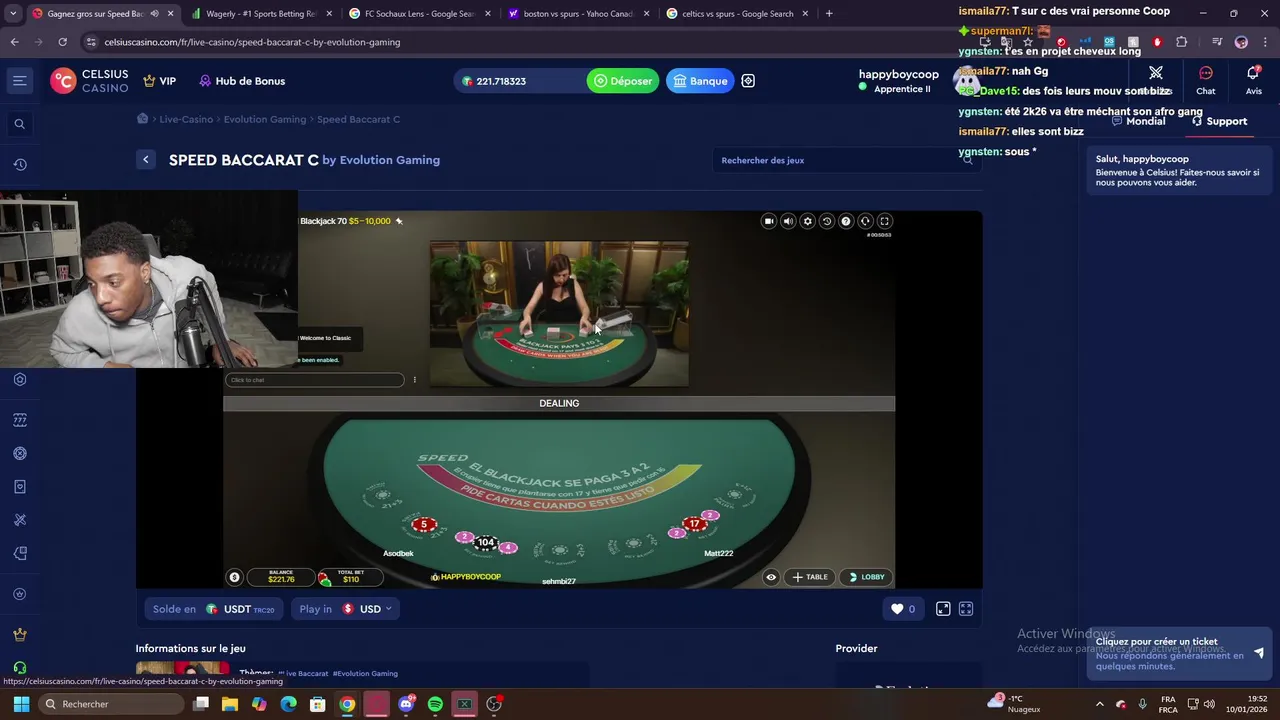Screen dimensions: 1280x720
Task: Click the crown icon in left sidebar
Action: [19, 634]
